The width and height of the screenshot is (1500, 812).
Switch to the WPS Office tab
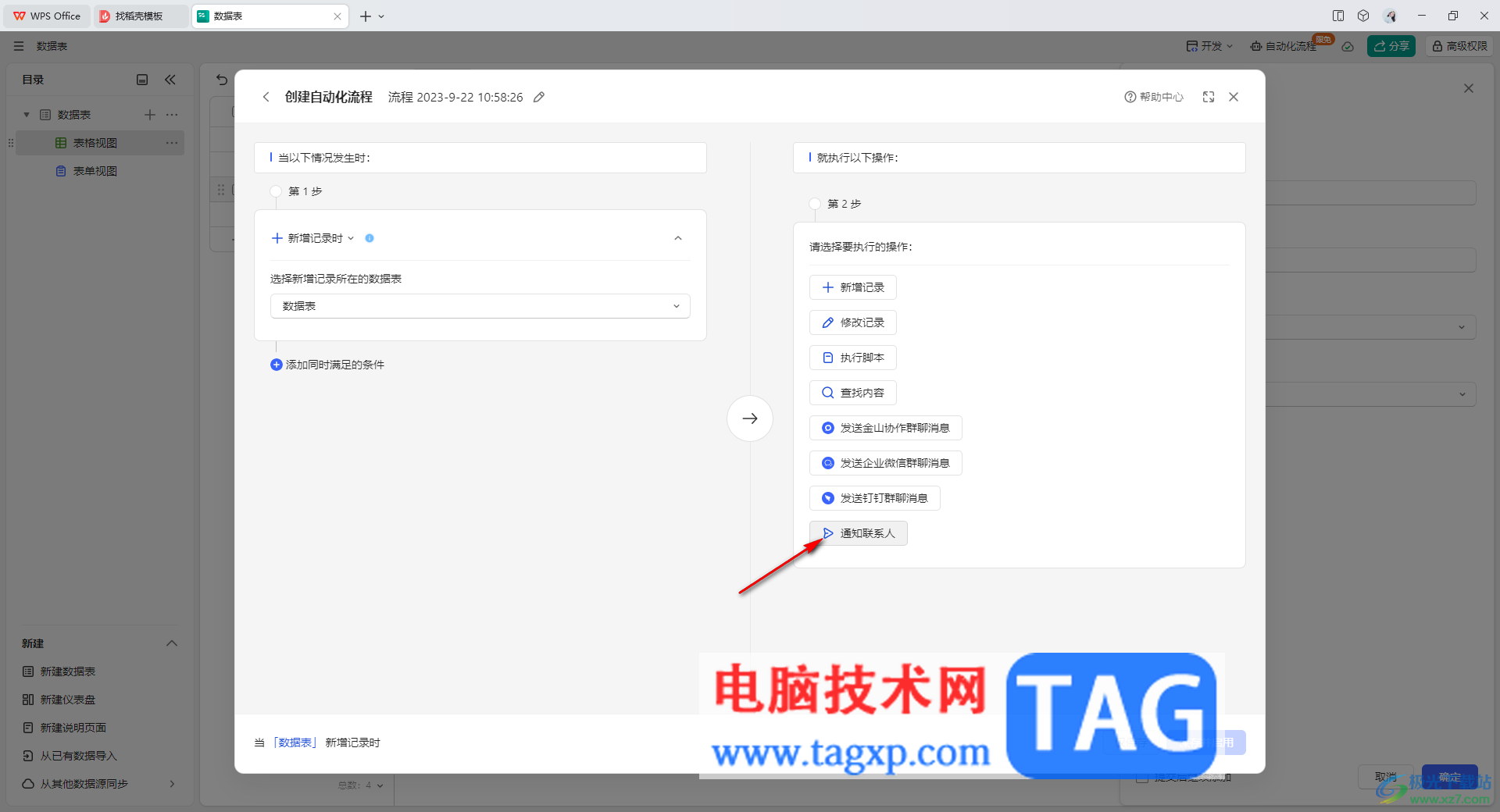47,16
